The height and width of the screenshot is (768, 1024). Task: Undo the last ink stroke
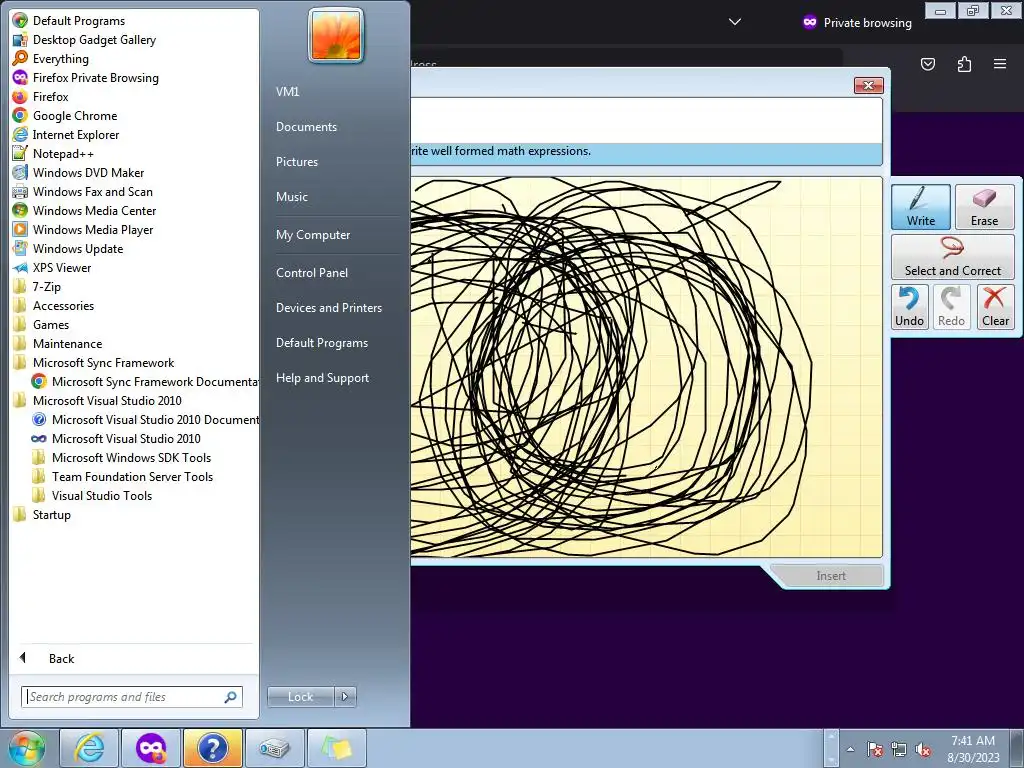coord(910,307)
